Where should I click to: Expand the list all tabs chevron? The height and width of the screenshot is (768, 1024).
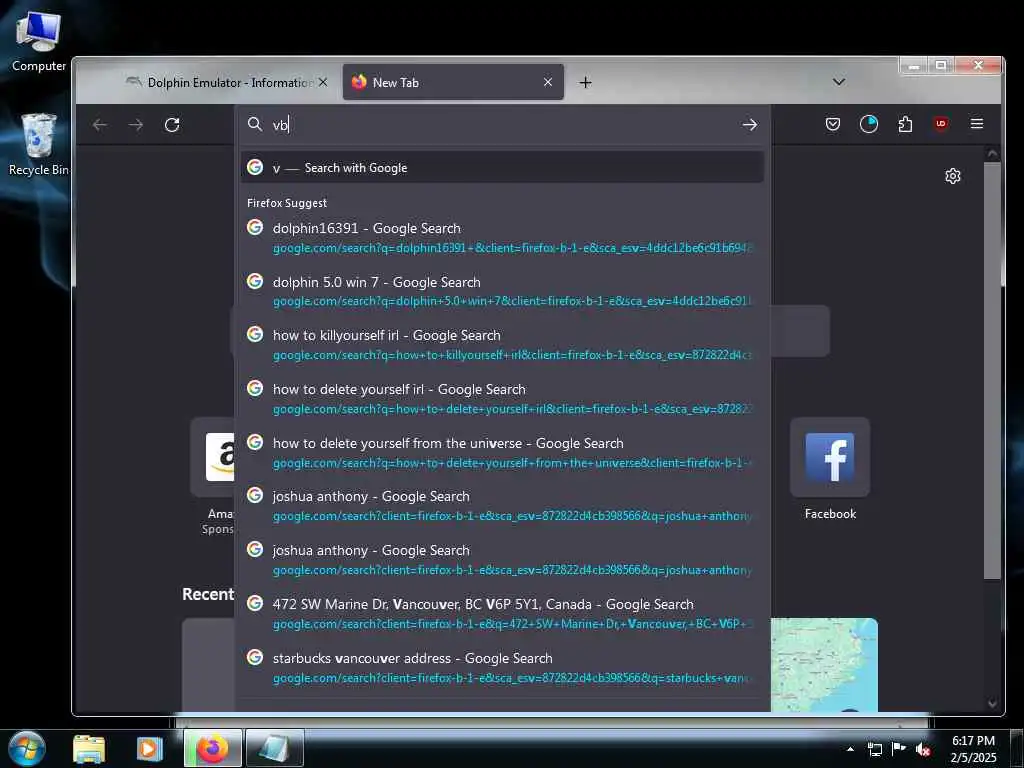(839, 82)
